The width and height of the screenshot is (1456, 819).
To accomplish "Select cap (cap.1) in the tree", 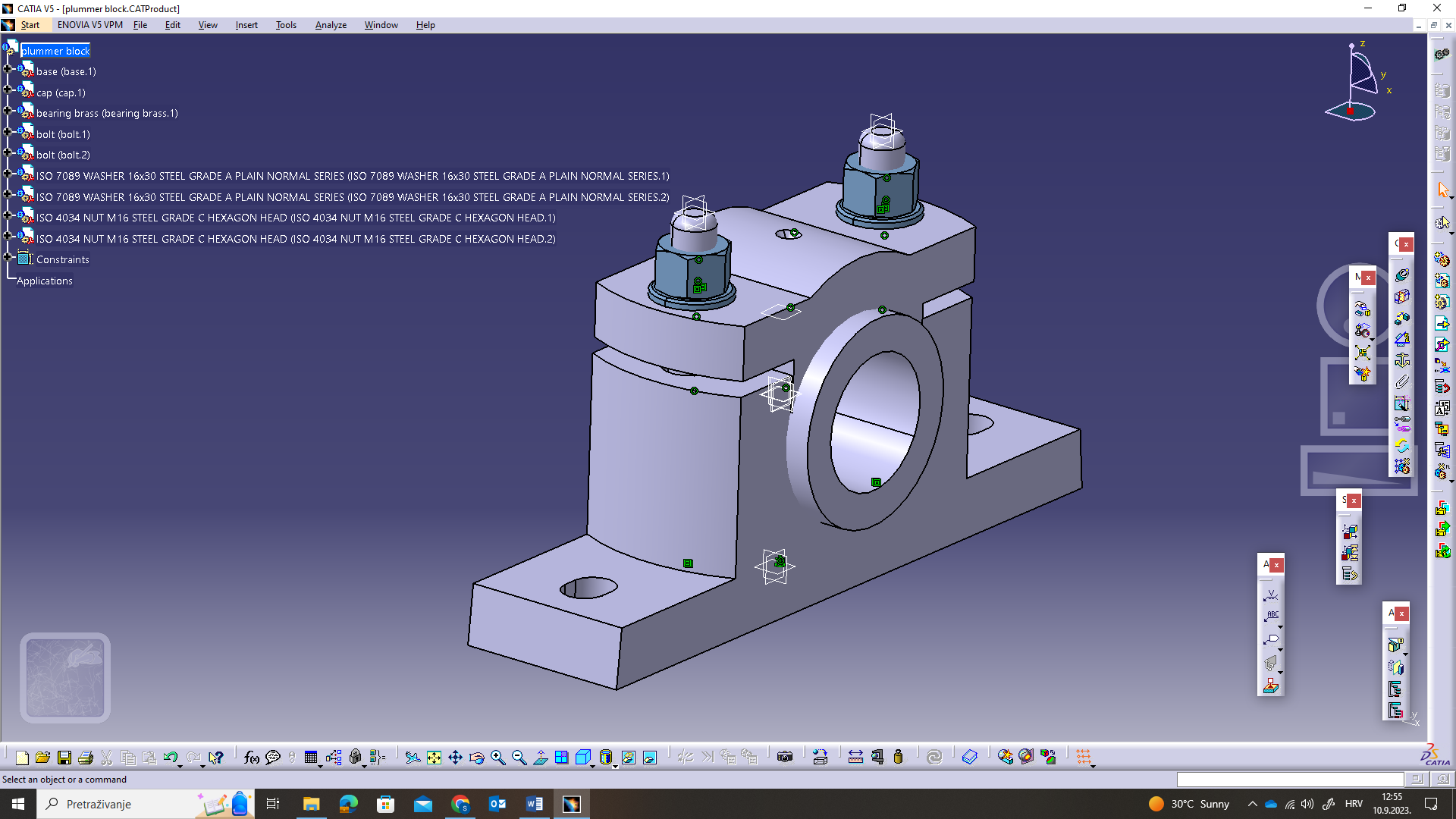I will pos(61,93).
